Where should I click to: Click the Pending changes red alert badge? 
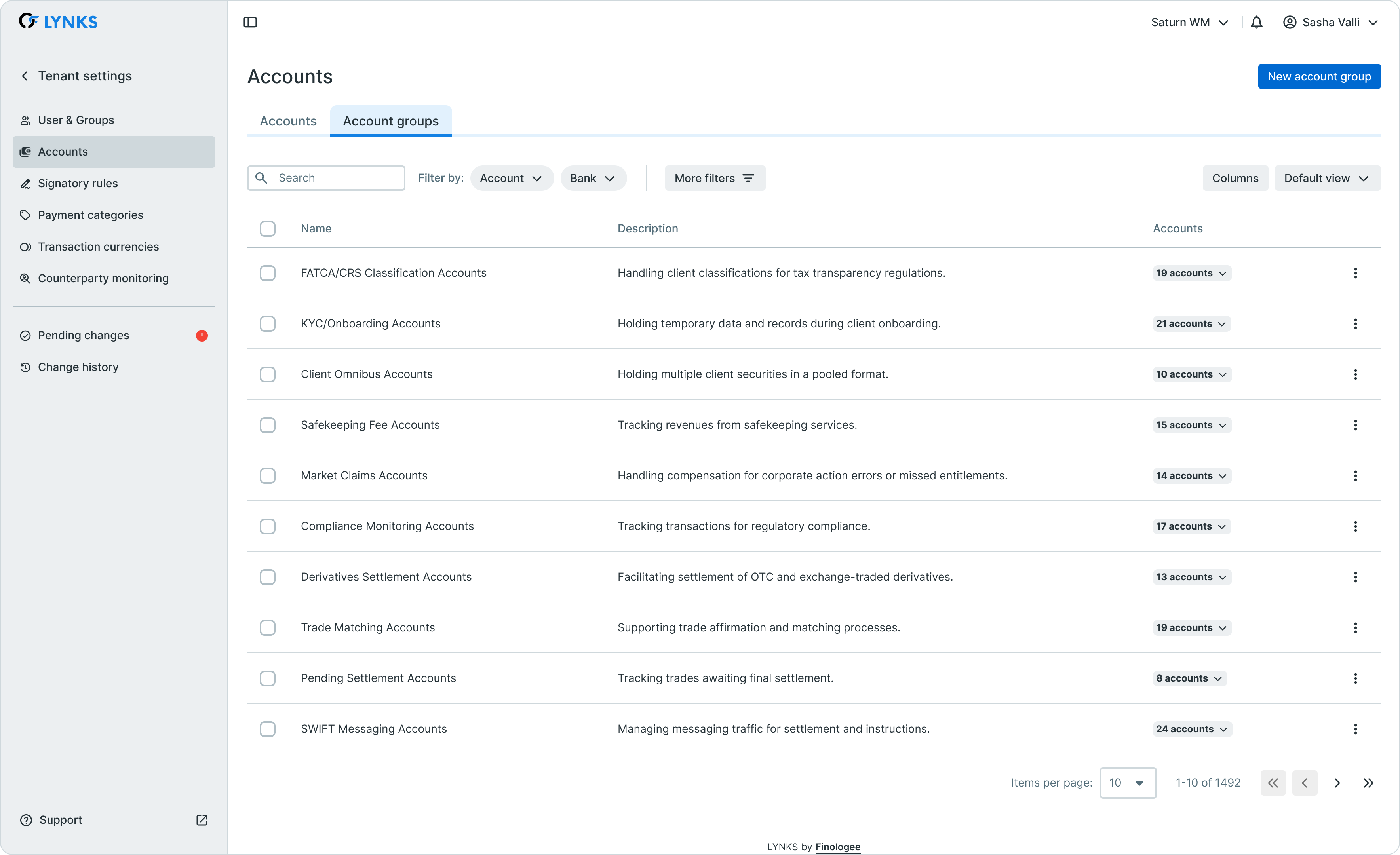(202, 335)
